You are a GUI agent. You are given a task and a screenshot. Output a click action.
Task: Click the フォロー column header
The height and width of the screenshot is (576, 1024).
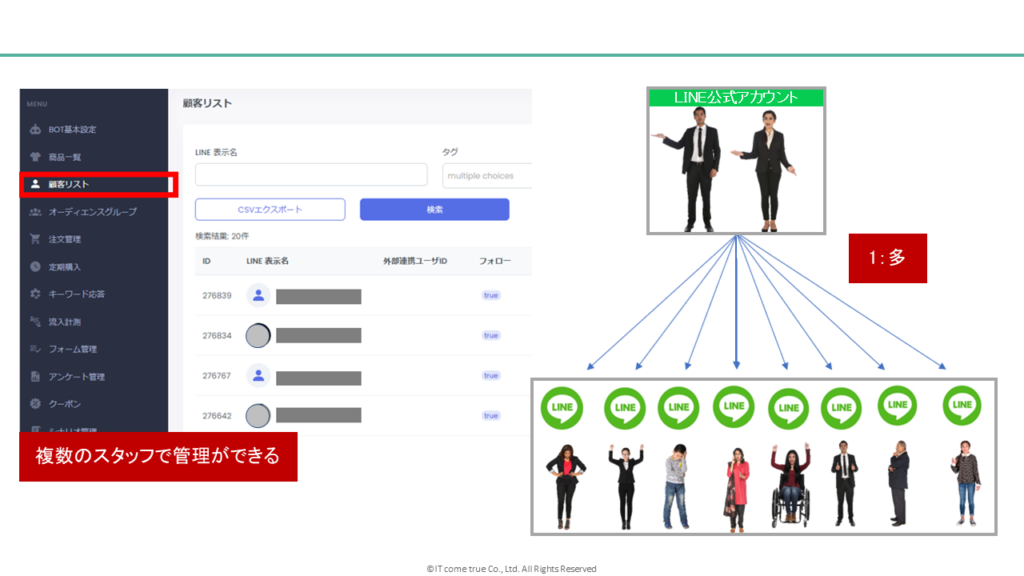494,261
